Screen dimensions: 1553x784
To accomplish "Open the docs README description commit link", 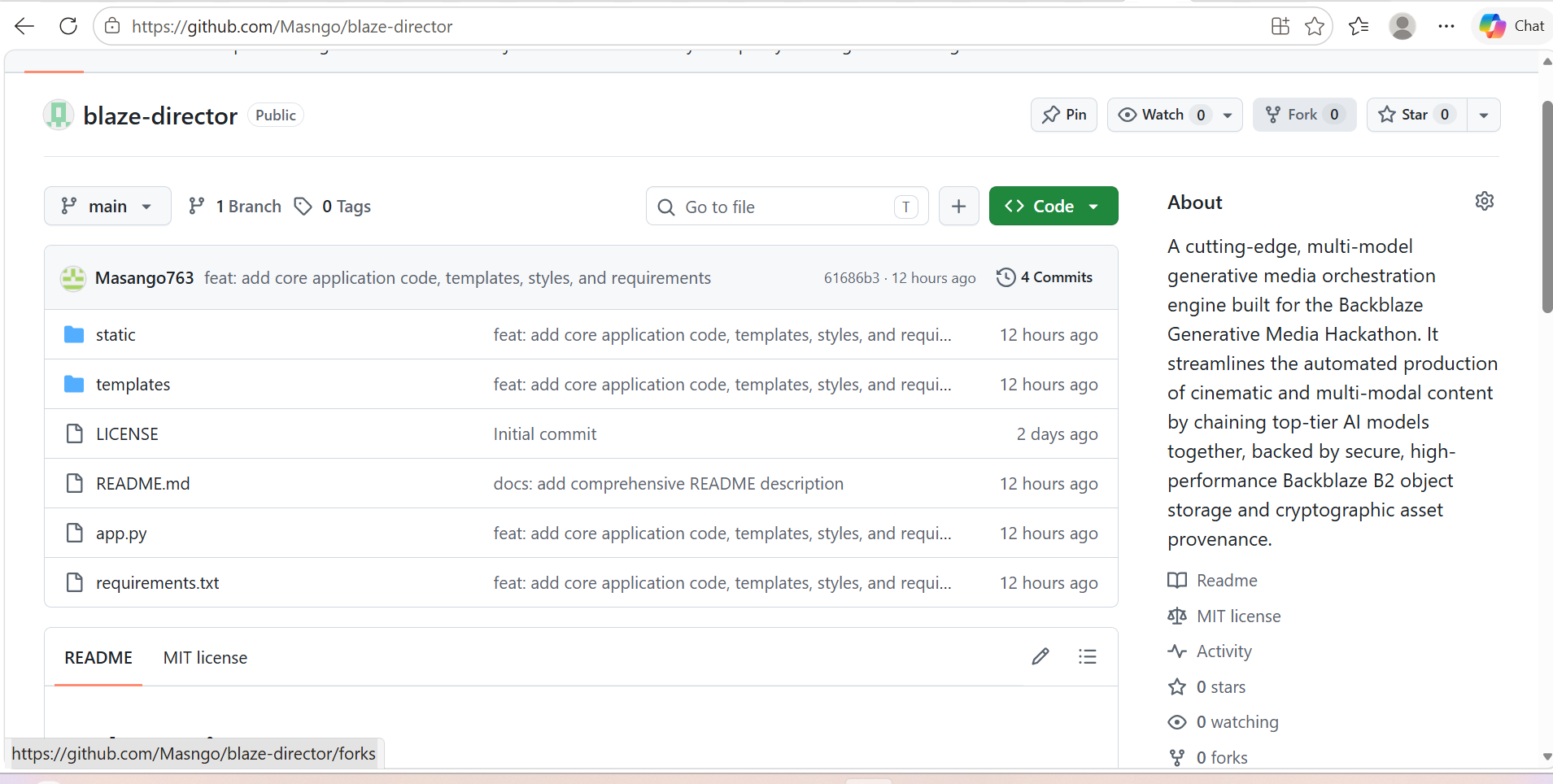I will [x=668, y=483].
